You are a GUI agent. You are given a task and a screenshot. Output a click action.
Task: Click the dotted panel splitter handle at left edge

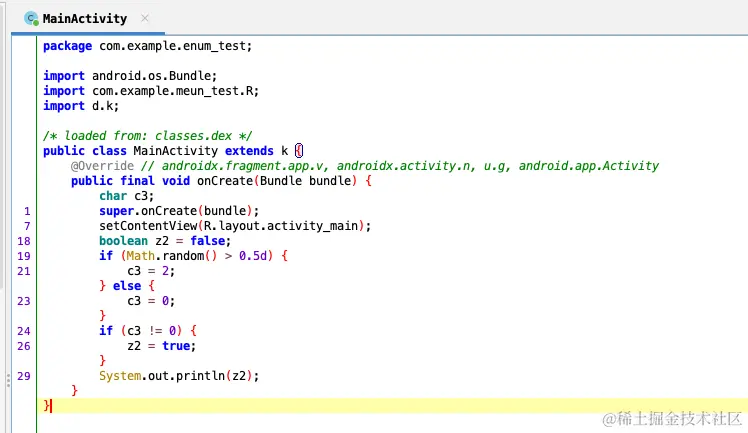tap(8, 380)
